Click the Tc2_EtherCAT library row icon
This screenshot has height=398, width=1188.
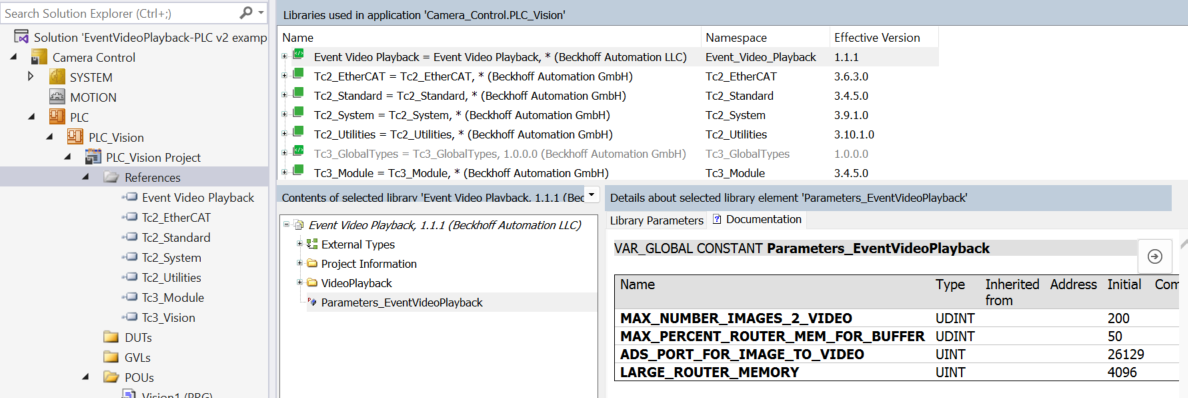tap(299, 75)
